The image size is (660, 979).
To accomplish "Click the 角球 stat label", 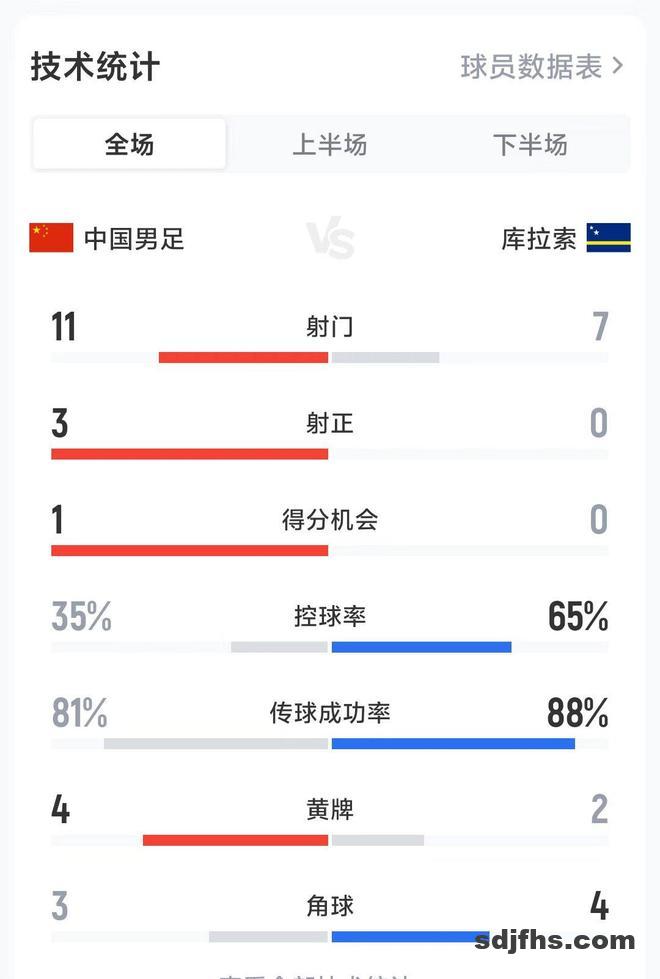I will click(x=329, y=906).
